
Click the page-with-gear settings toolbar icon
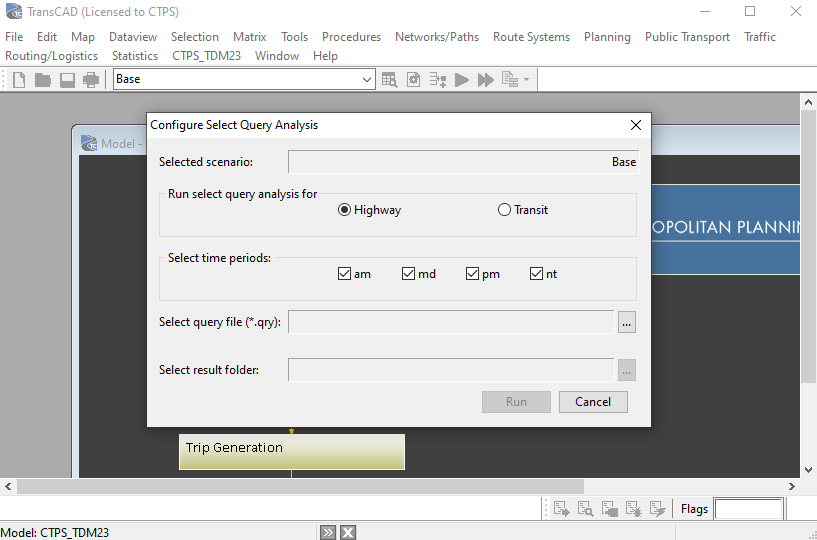coord(413,80)
